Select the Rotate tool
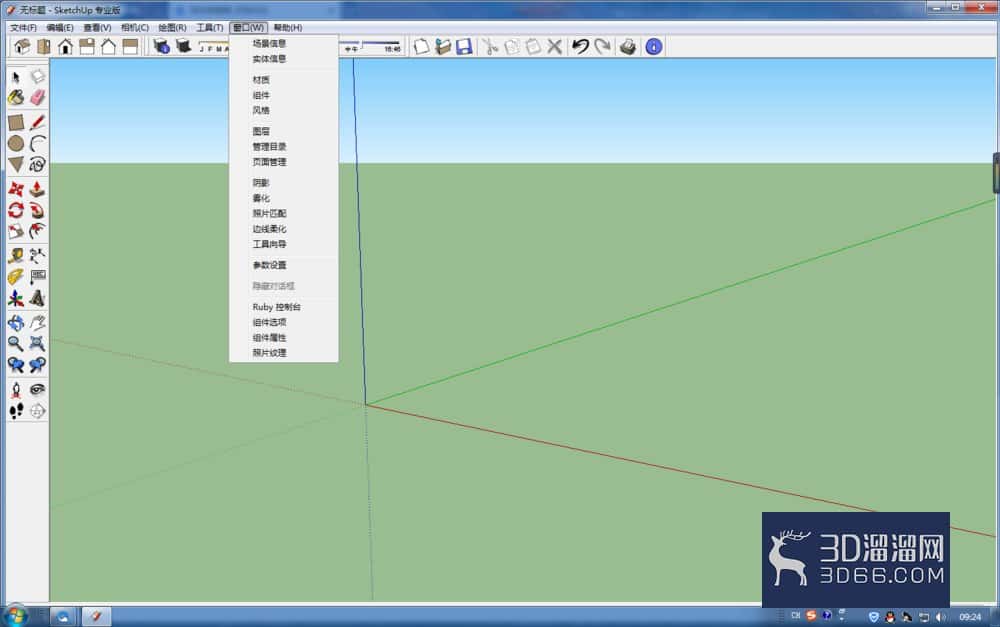1000x627 pixels. pyautogui.click(x=16, y=210)
